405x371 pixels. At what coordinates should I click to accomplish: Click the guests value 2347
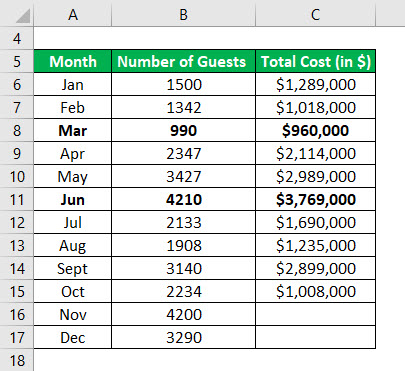click(183, 153)
